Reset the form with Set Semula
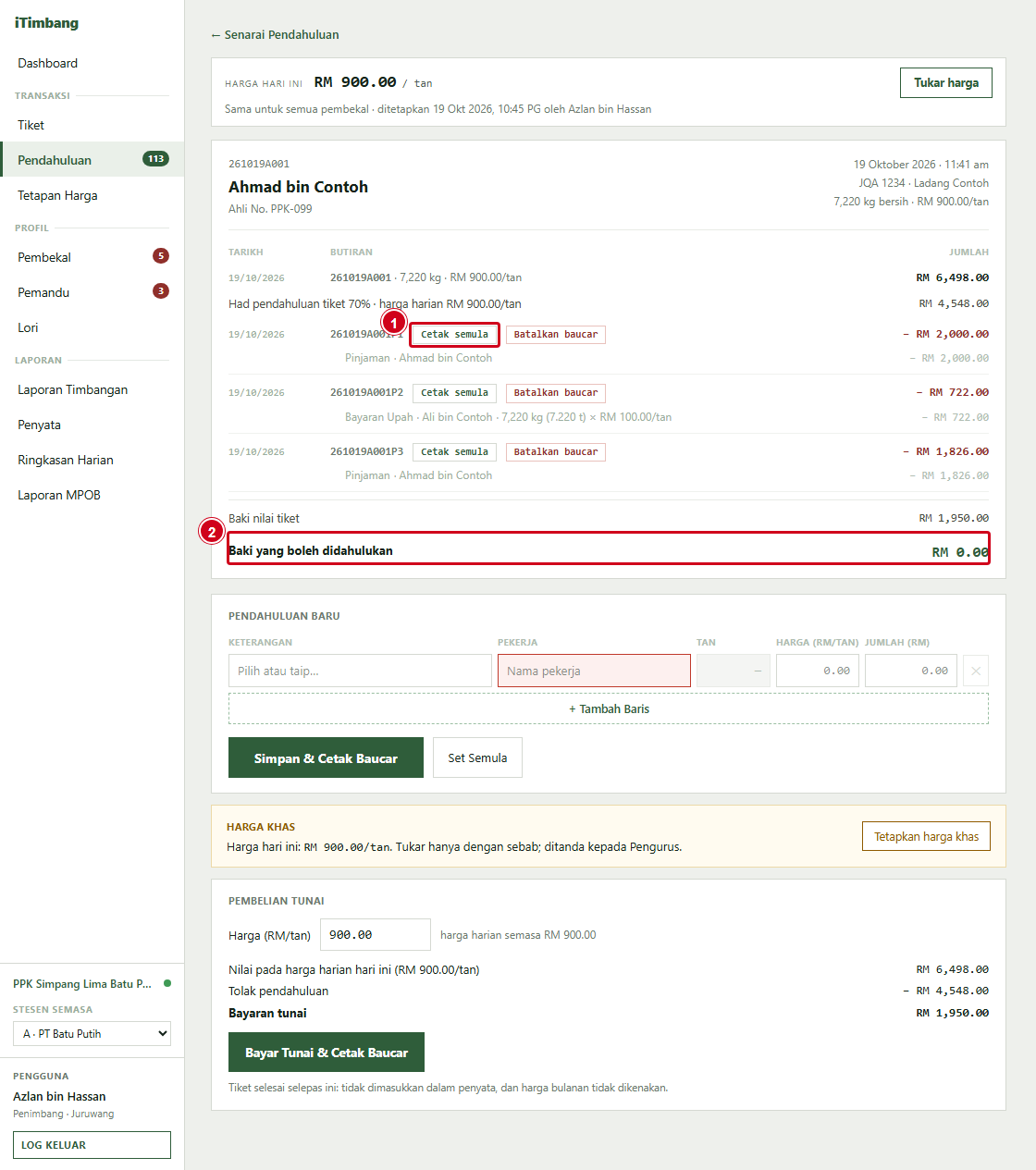 477,757
